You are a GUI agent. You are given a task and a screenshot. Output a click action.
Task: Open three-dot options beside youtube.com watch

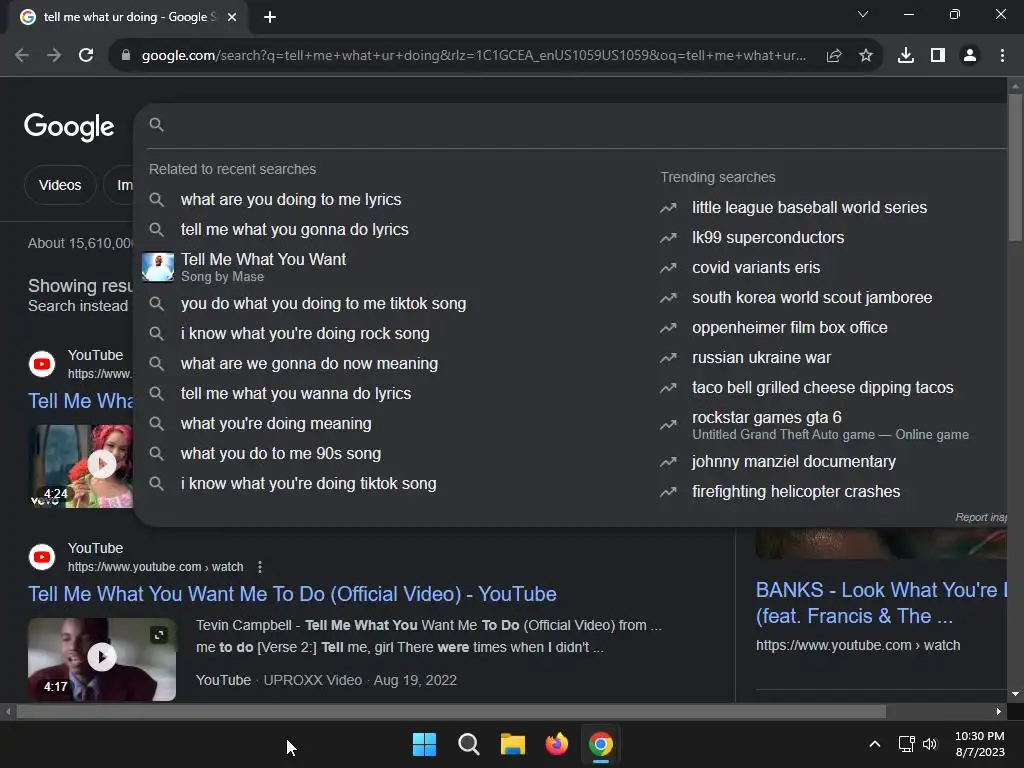[260, 567]
